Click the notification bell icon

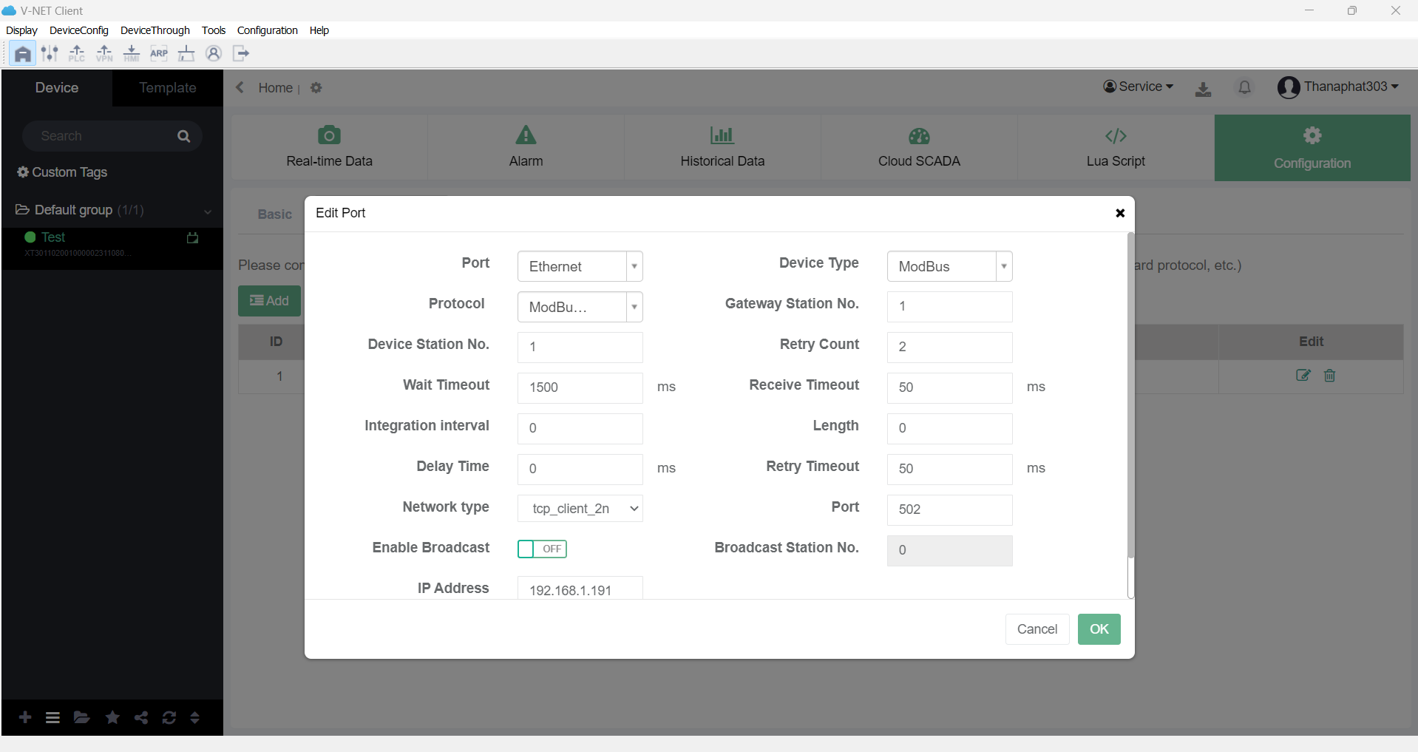pos(1244,88)
